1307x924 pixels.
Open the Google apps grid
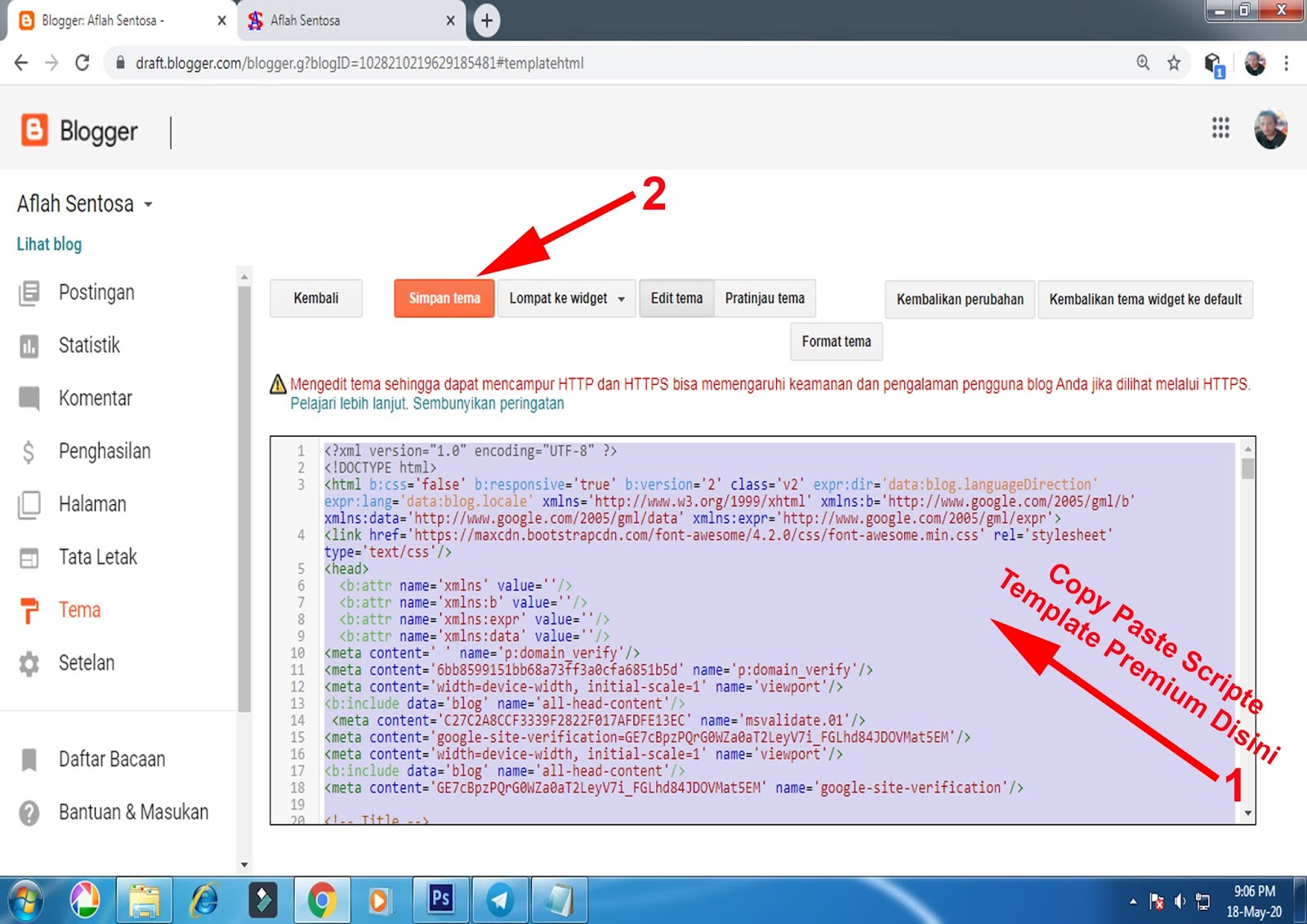tap(1220, 128)
